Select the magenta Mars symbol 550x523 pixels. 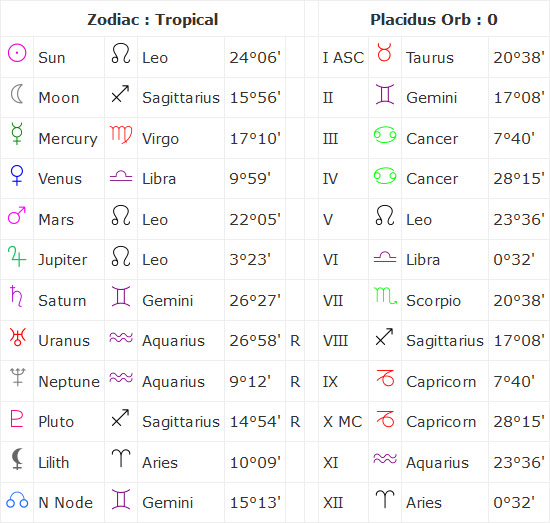click(16, 215)
